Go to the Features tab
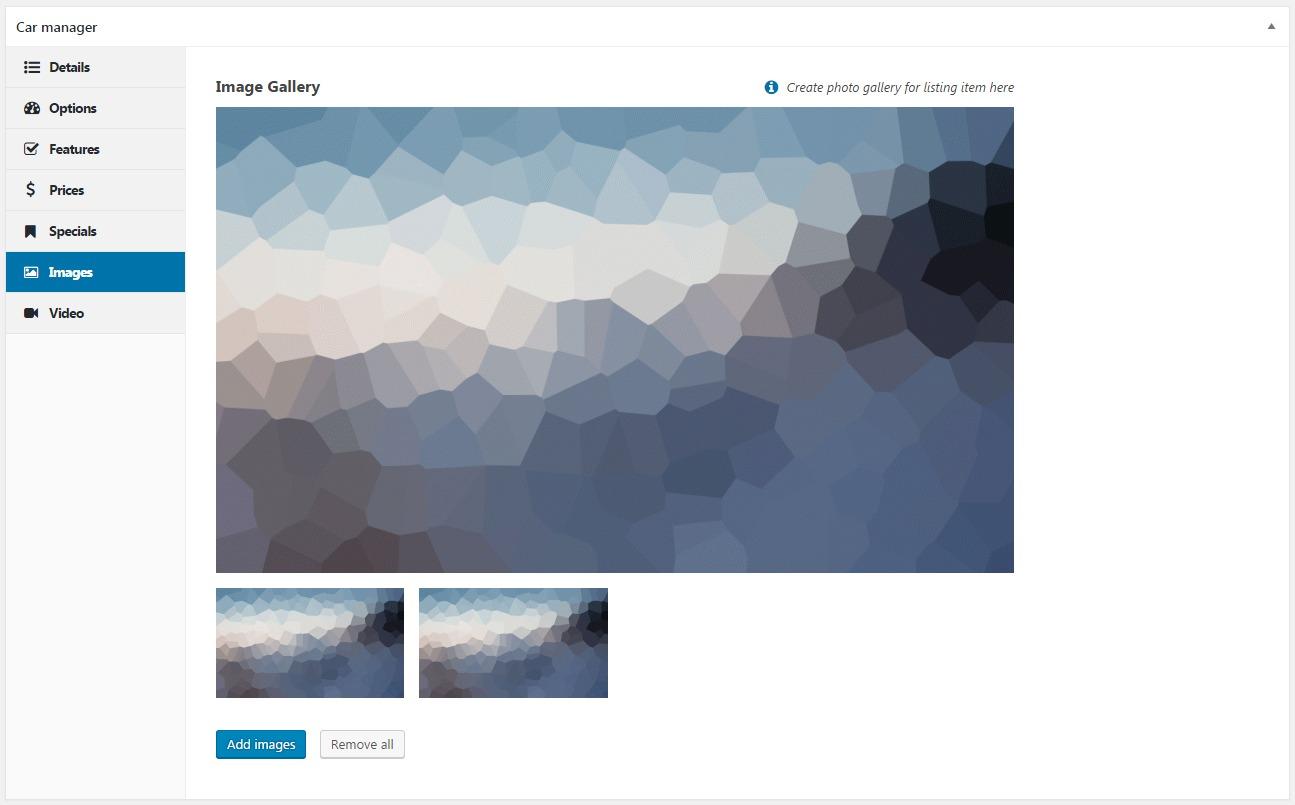Viewport: 1295px width, 805px height. click(x=95, y=149)
